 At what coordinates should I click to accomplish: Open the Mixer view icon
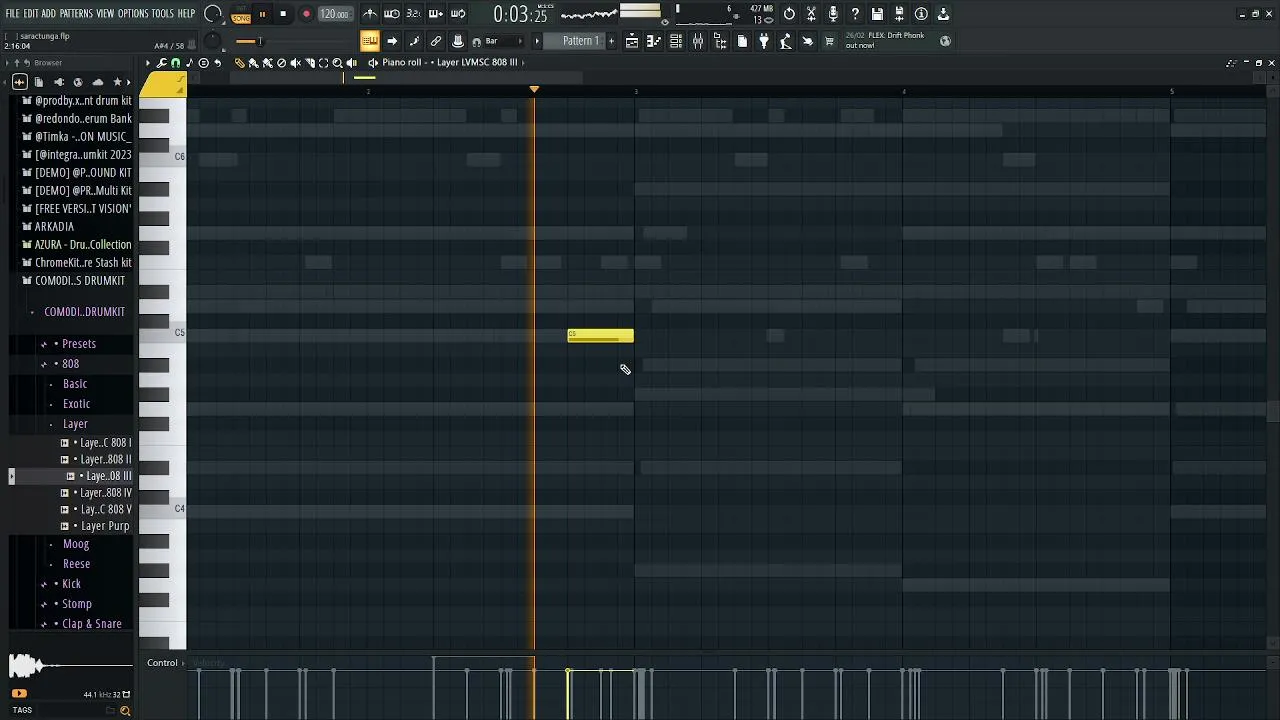[x=698, y=41]
